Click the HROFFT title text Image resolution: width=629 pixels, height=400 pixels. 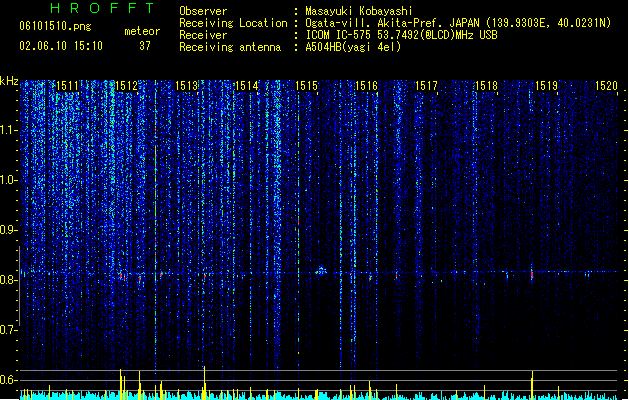(103, 8)
